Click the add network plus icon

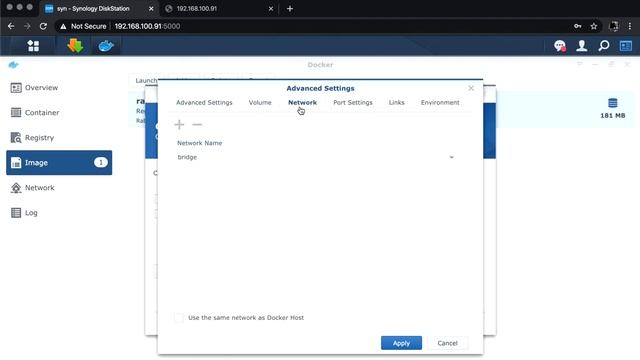[x=179, y=124]
